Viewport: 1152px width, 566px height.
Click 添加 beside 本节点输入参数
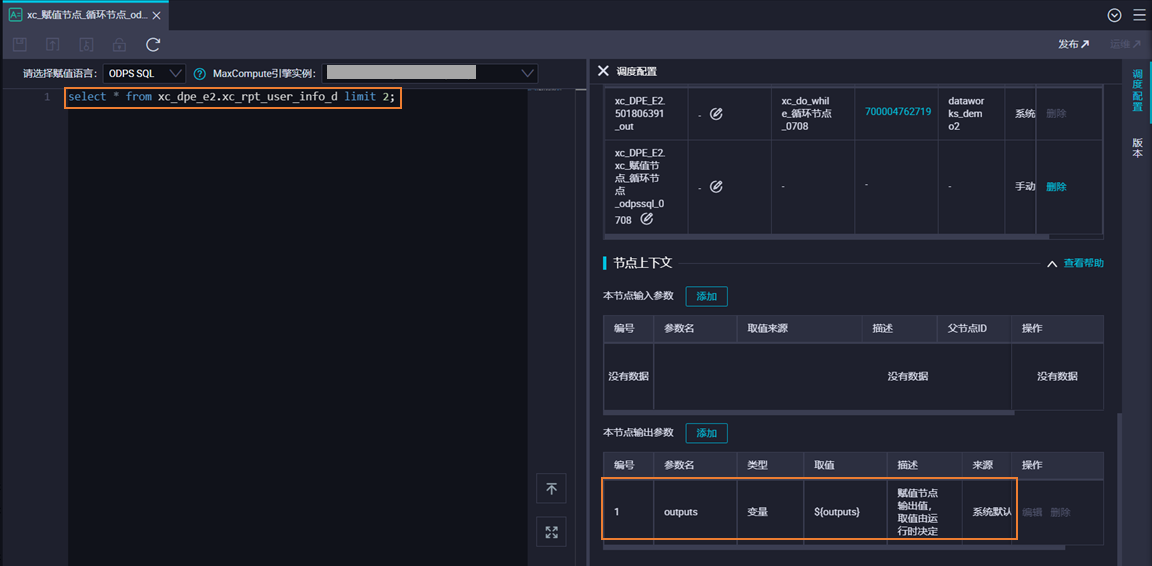pos(707,296)
